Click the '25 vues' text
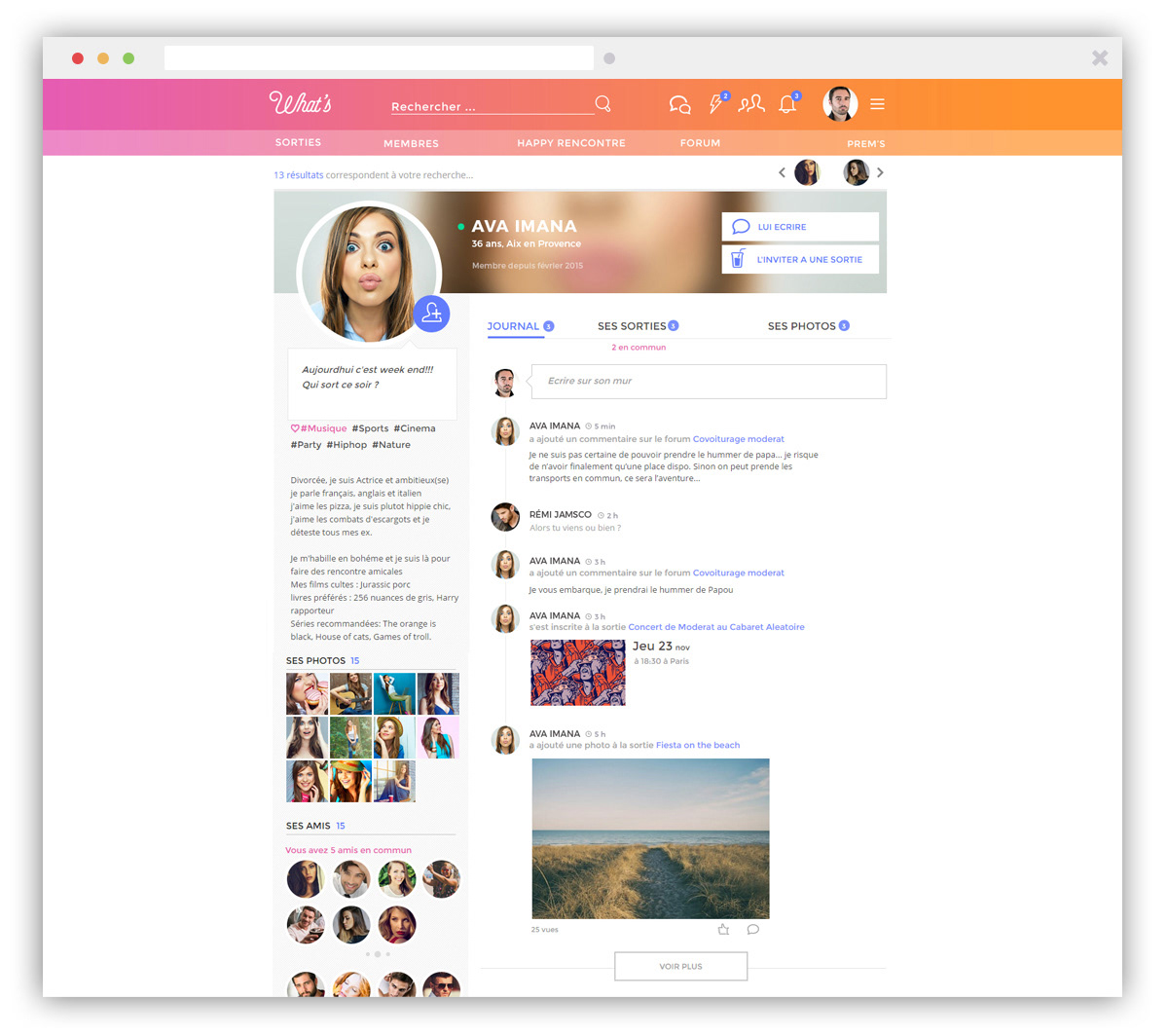 (545, 930)
